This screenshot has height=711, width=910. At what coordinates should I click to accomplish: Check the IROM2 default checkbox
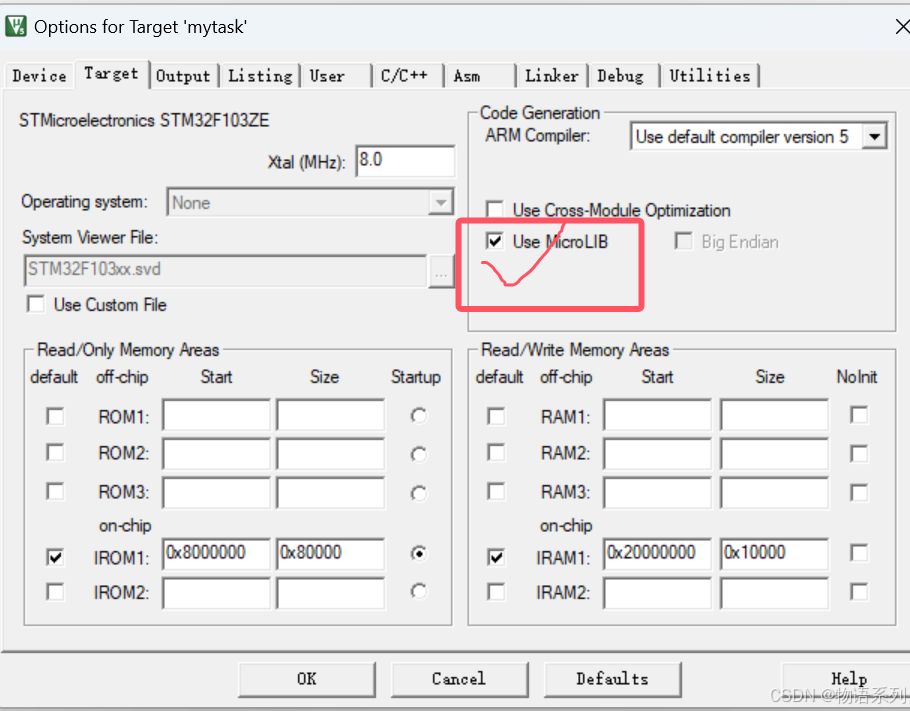[55, 592]
